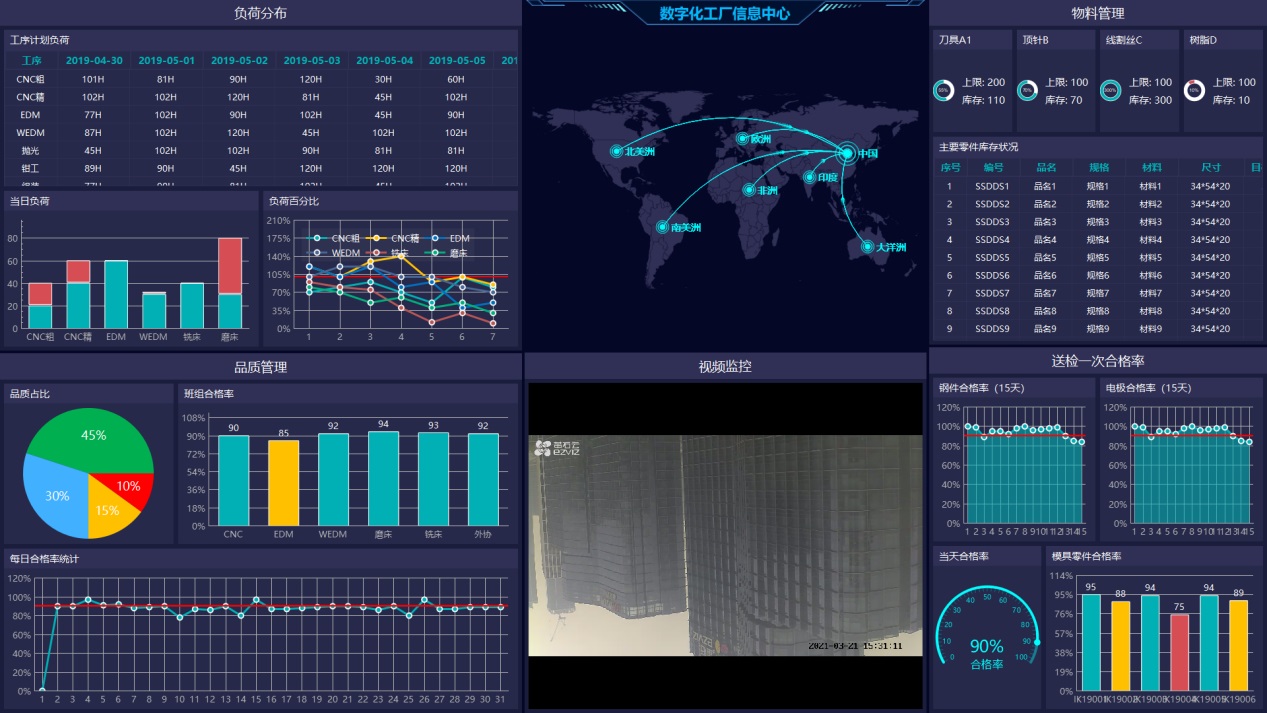Screen dimensions: 1267x713
Task: Click the video monitoring camera feed
Action: [725, 545]
